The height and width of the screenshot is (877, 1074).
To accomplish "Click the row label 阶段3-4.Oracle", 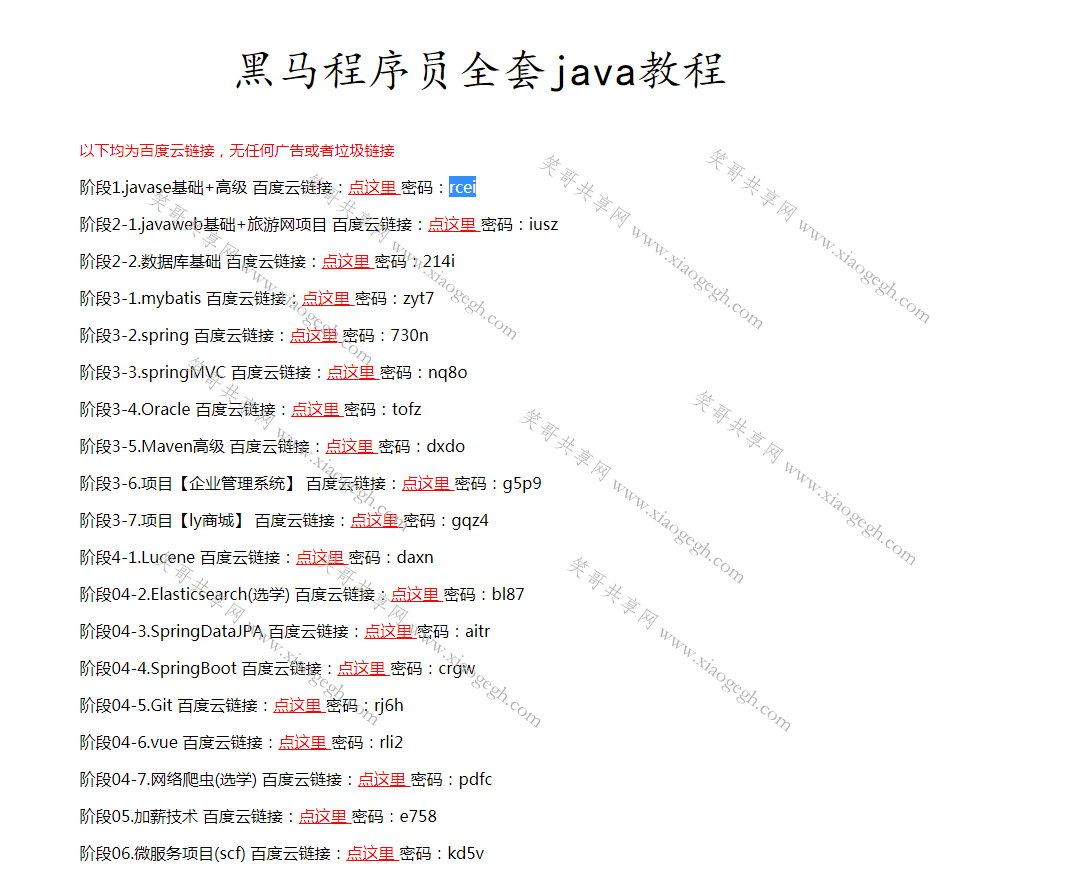I will 135,409.
